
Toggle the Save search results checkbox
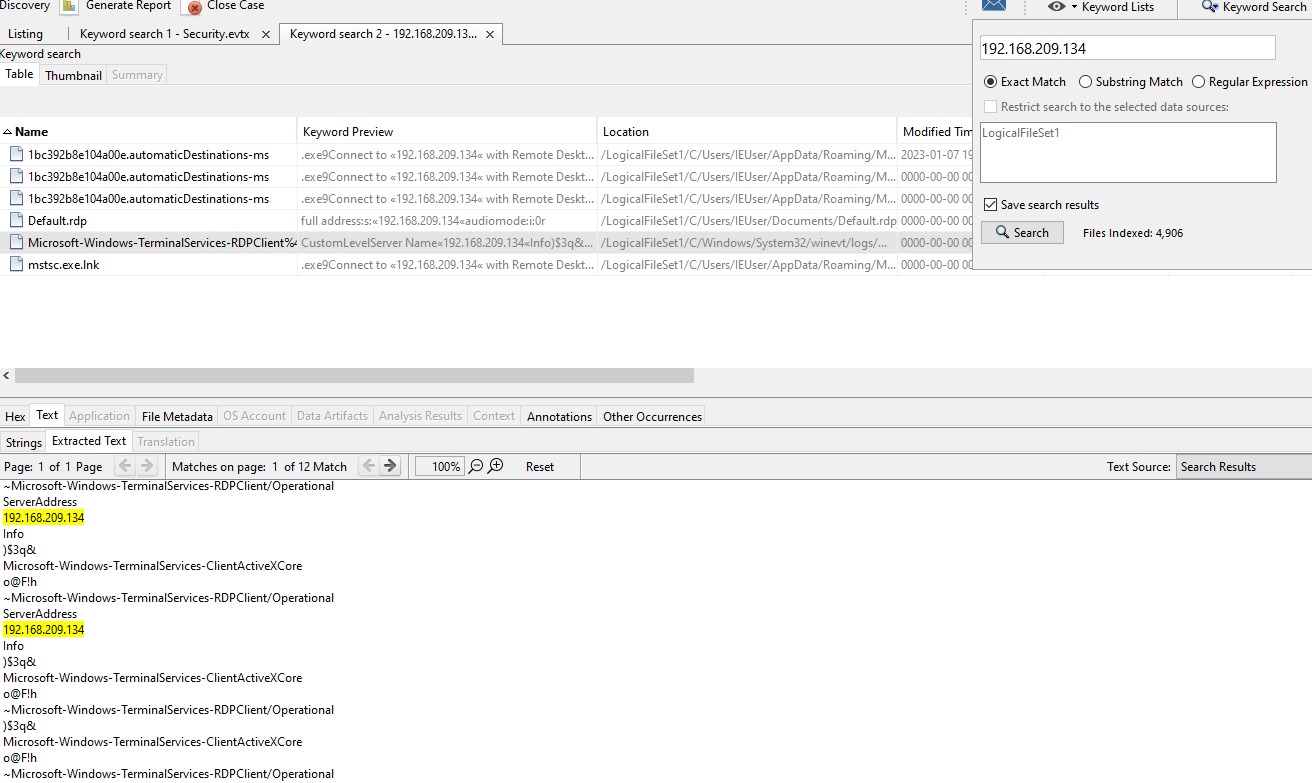(990, 205)
